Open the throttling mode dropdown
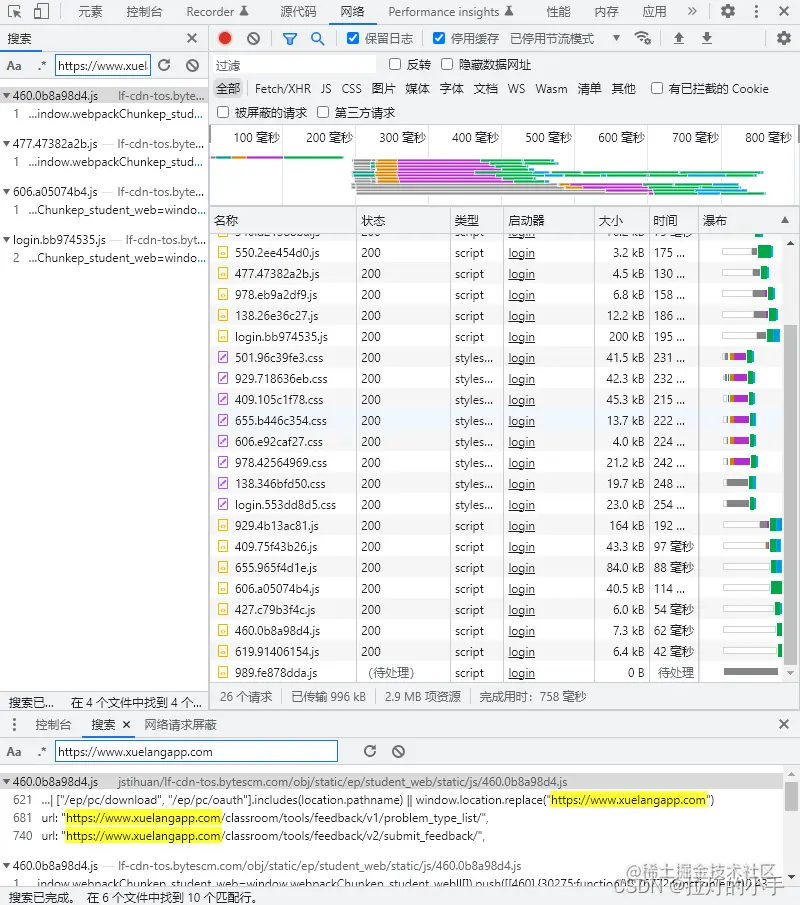 click(616, 38)
